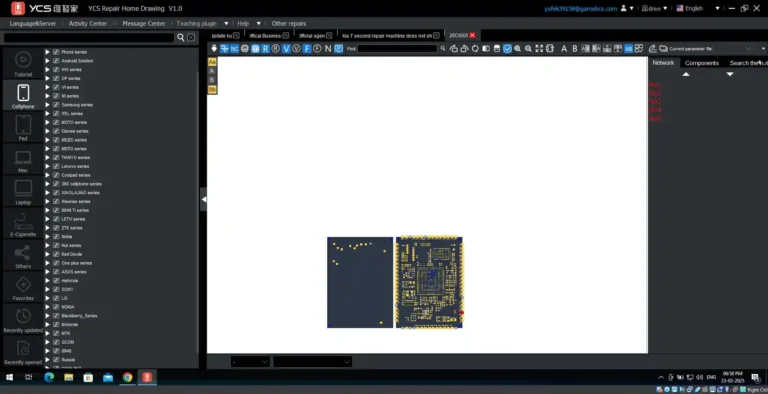Open the Mac category
The image size is (768, 394).
tap(23, 160)
